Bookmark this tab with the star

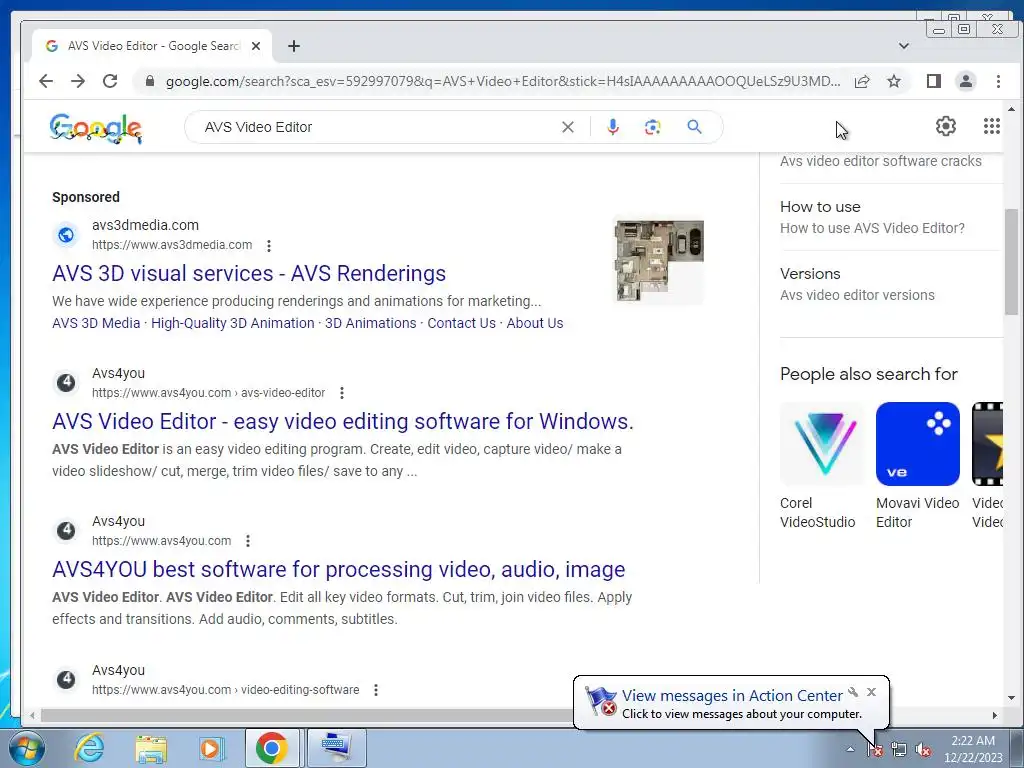click(894, 81)
